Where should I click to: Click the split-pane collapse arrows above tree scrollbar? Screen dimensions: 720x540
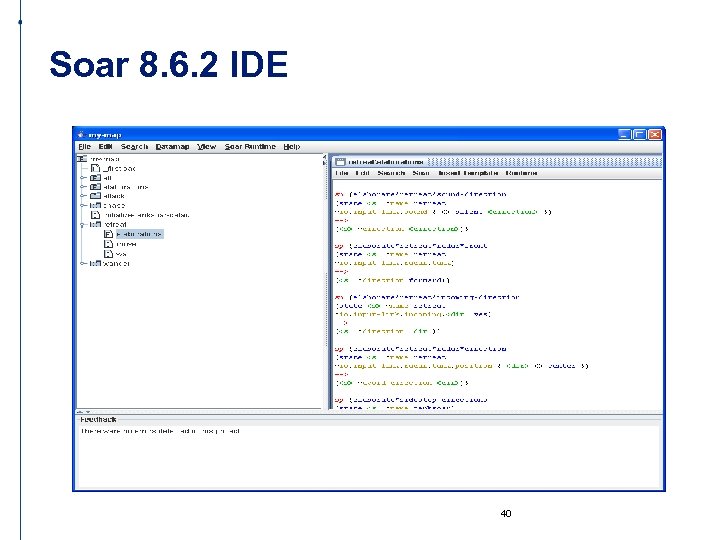[325, 160]
